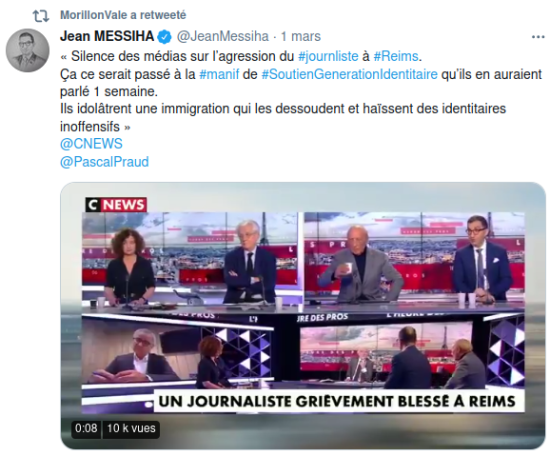This screenshot has width=550, height=456.
Task: Open the #Reims hashtag
Action: click(x=396, y=56)
